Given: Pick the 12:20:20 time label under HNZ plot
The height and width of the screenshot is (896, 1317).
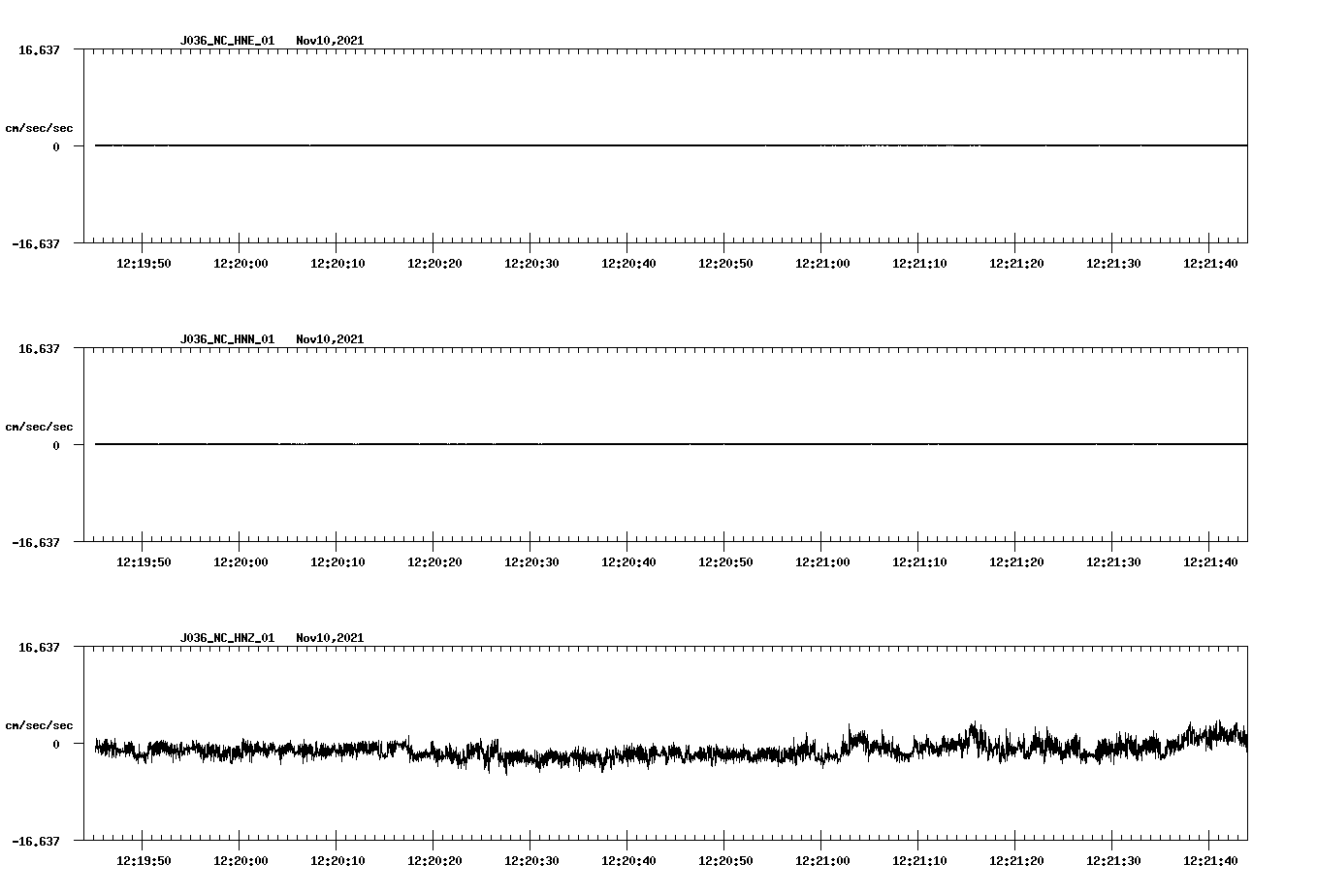Looking at the screenshot, I should pyautogui.click(x=434, y=861).
